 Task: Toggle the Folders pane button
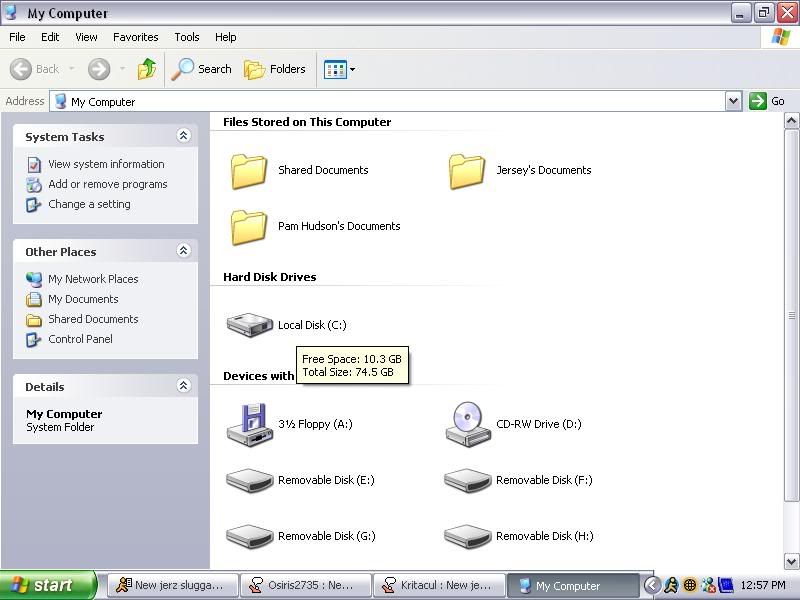tap(274, 69)
